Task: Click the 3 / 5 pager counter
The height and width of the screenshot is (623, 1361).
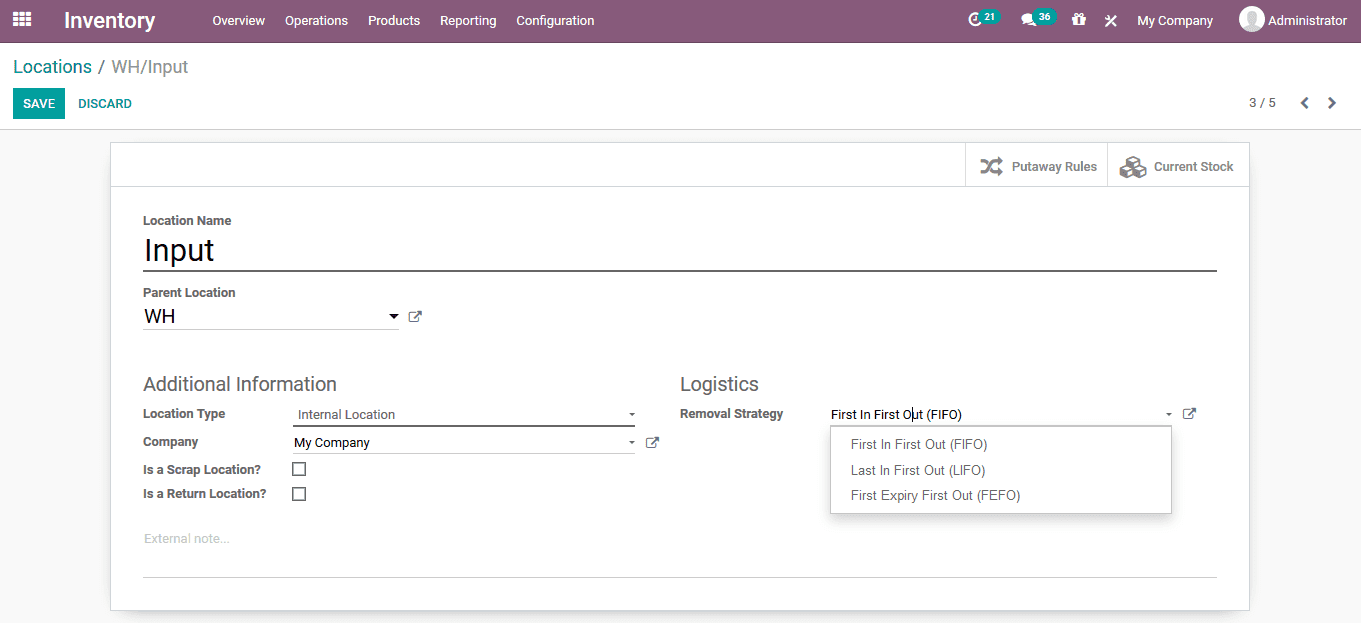Action: (1262, 103)
